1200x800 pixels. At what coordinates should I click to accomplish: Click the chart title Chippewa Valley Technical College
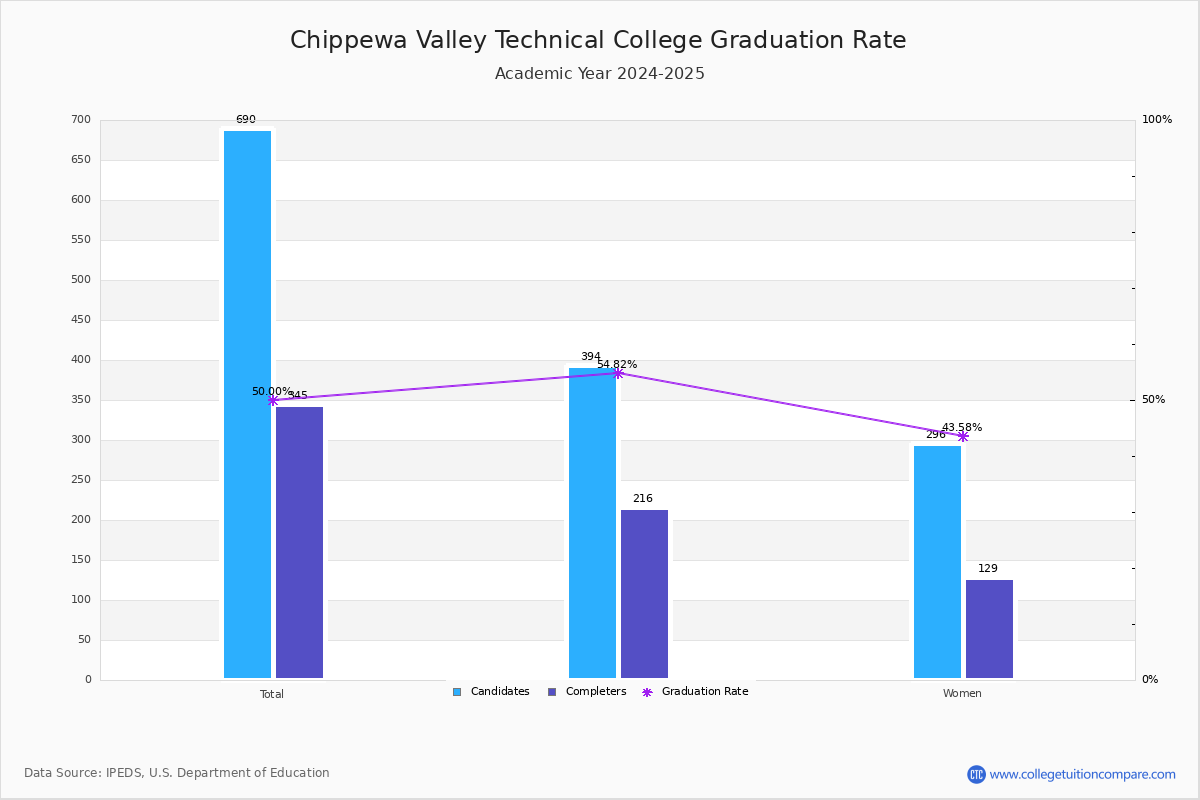[598, 41]
